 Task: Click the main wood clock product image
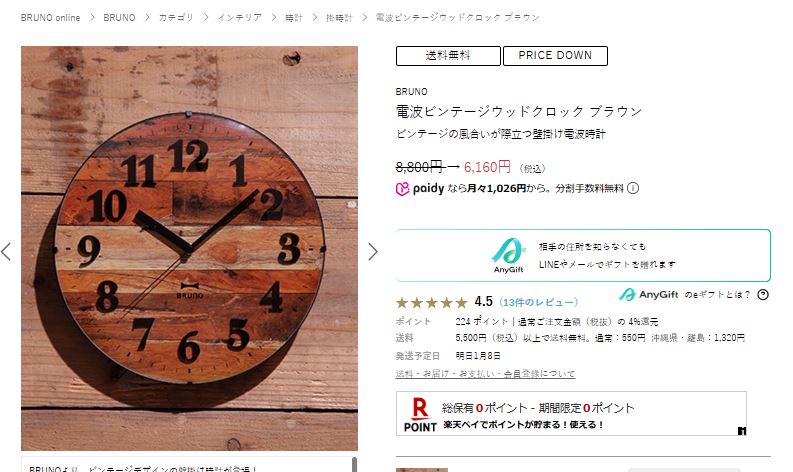point(189,248)
